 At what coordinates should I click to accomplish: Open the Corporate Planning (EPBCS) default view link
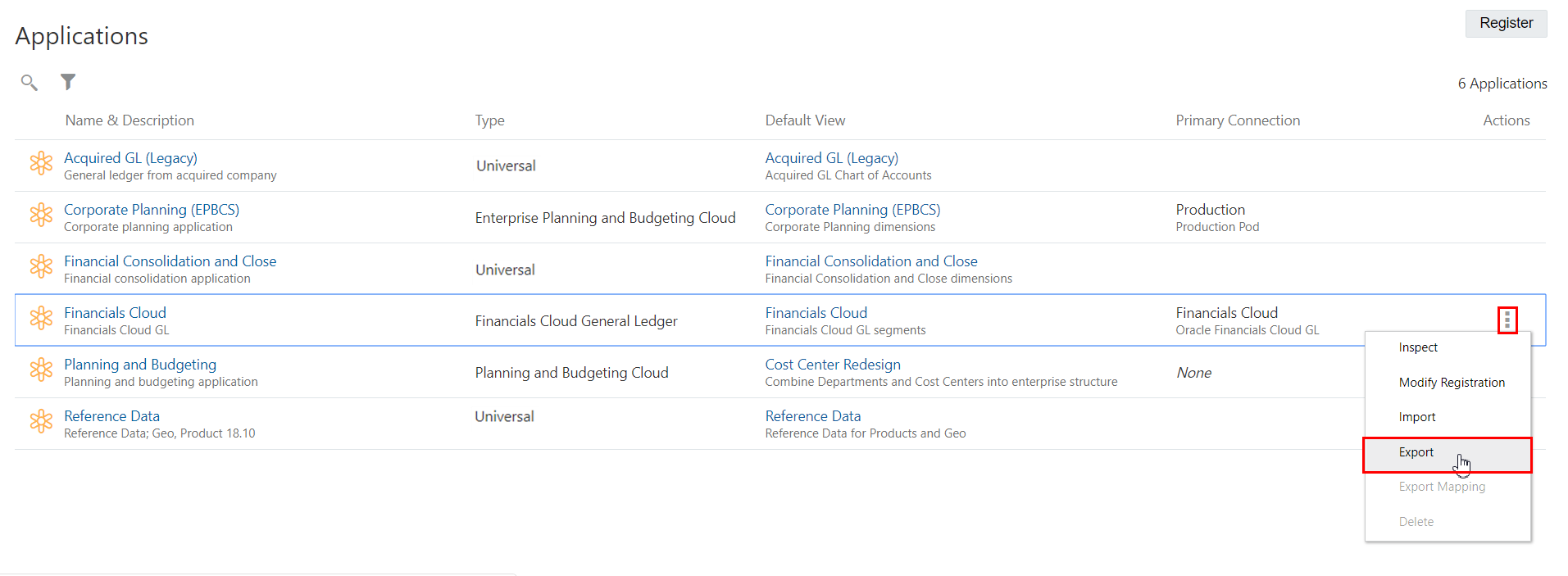coord(852,210)
